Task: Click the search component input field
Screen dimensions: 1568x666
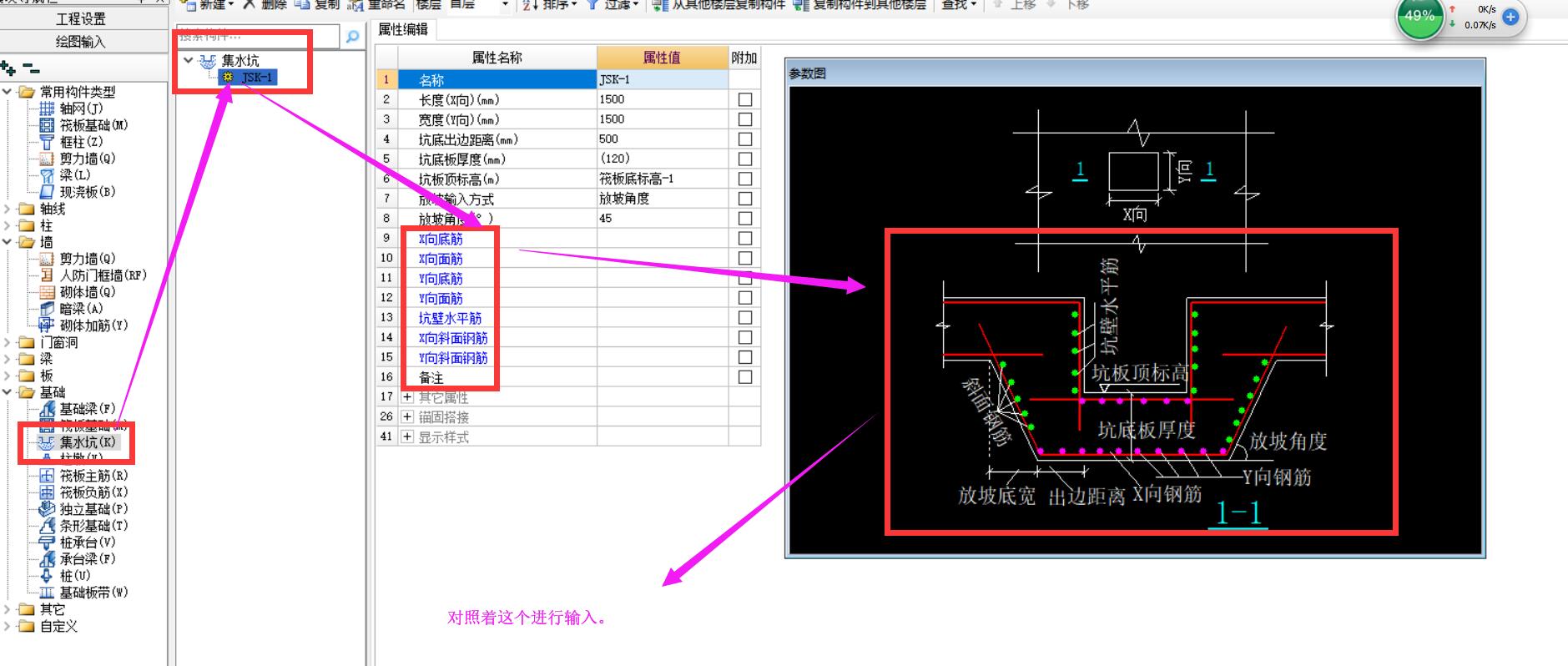Action: (x=258, y=37)
